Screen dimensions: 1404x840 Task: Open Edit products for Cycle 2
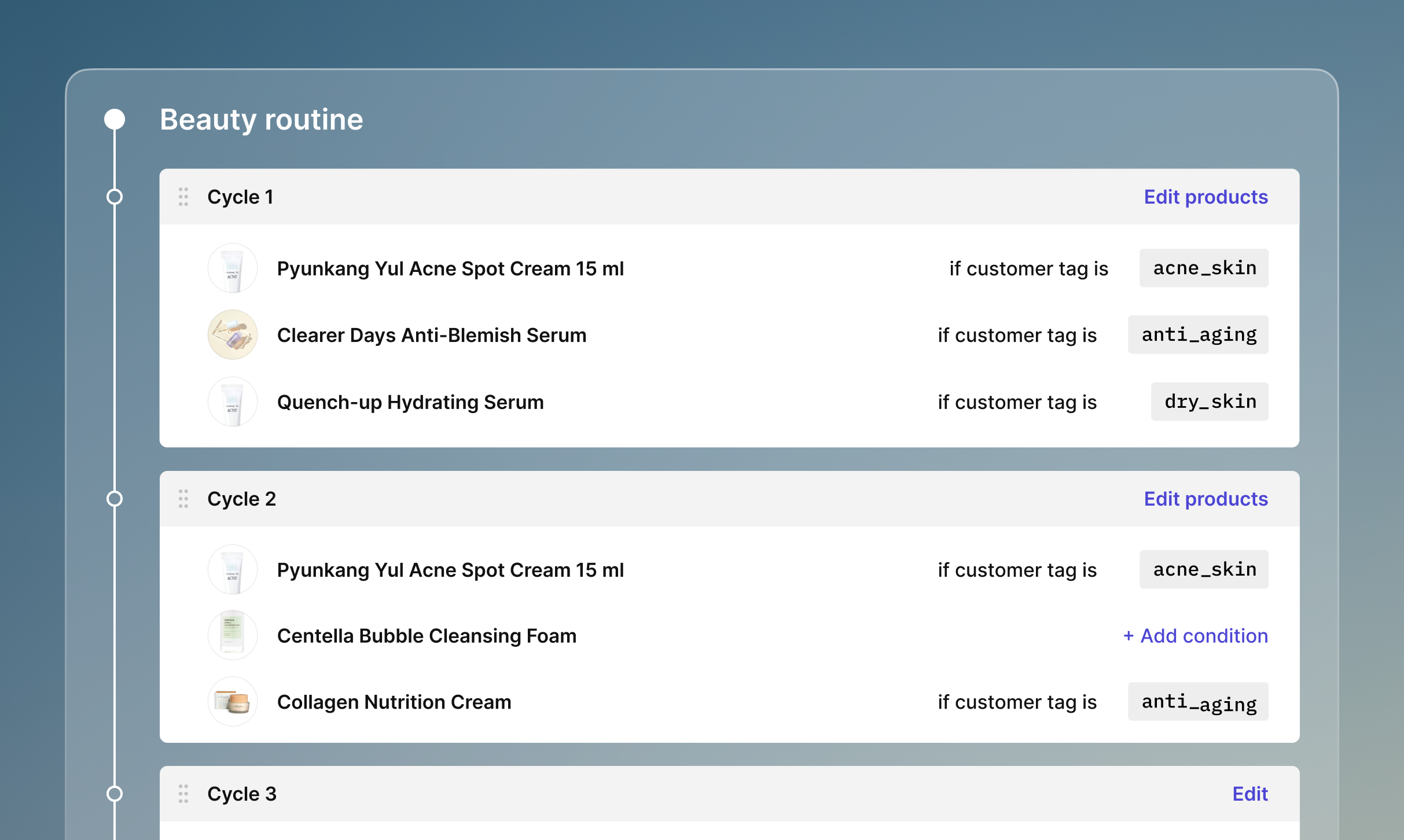tap(1206, 499)
